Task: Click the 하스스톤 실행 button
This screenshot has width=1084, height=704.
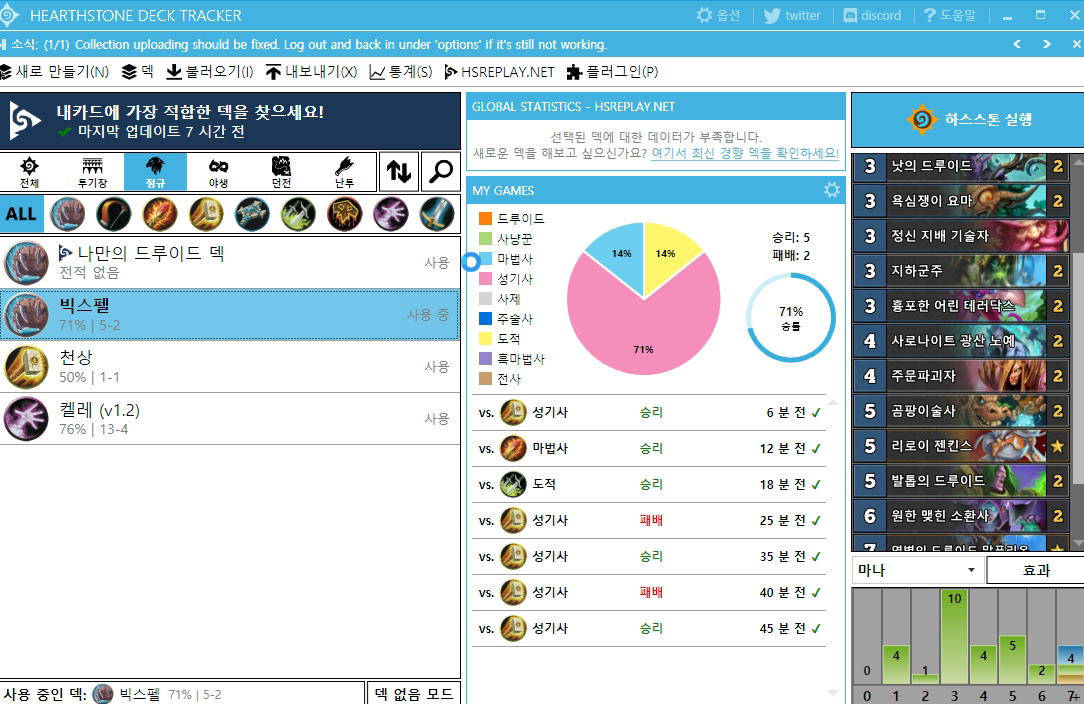Action: 967,120
